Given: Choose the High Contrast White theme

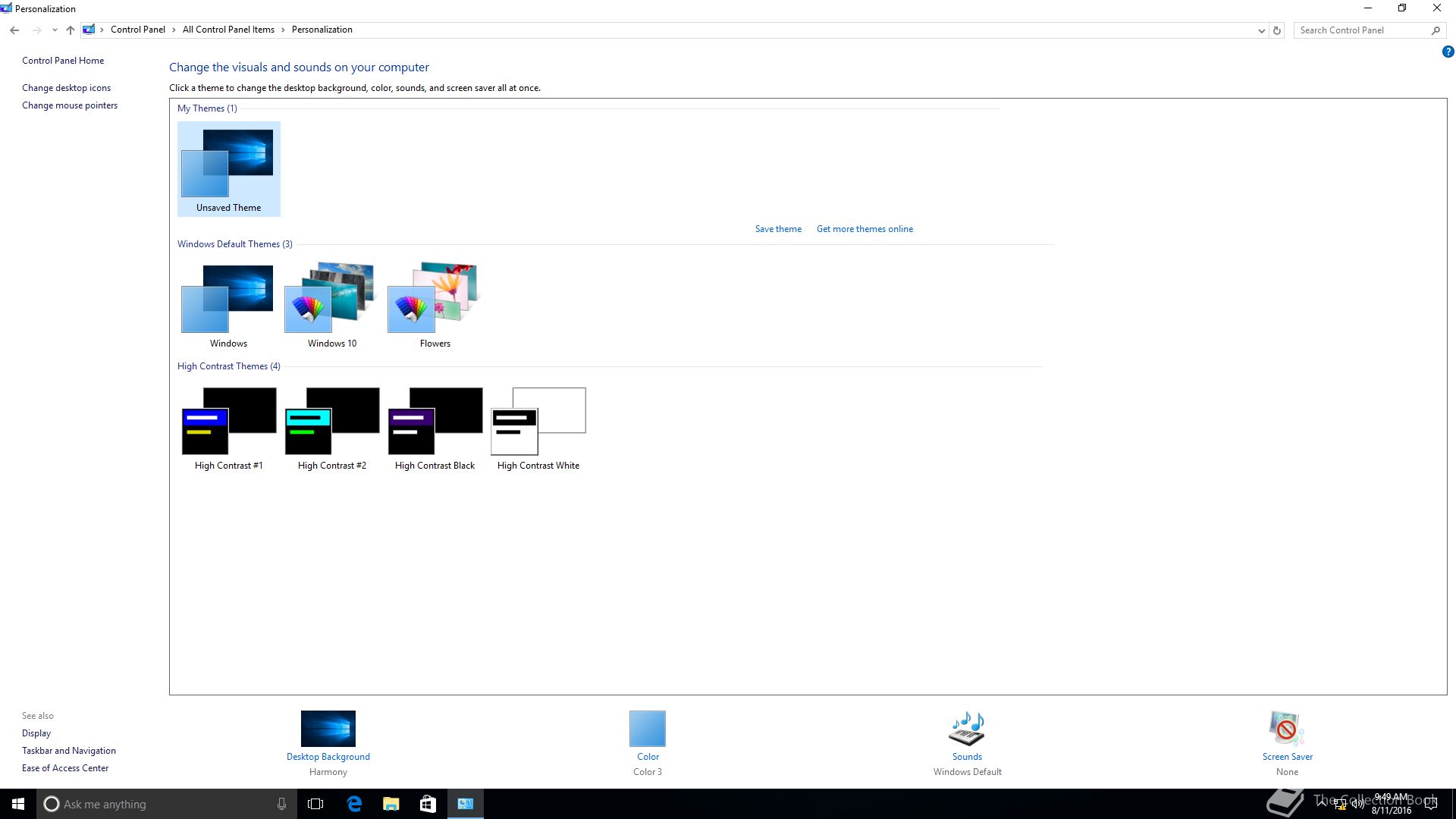Looking at the screenshot, I should (x=538, y=428).
